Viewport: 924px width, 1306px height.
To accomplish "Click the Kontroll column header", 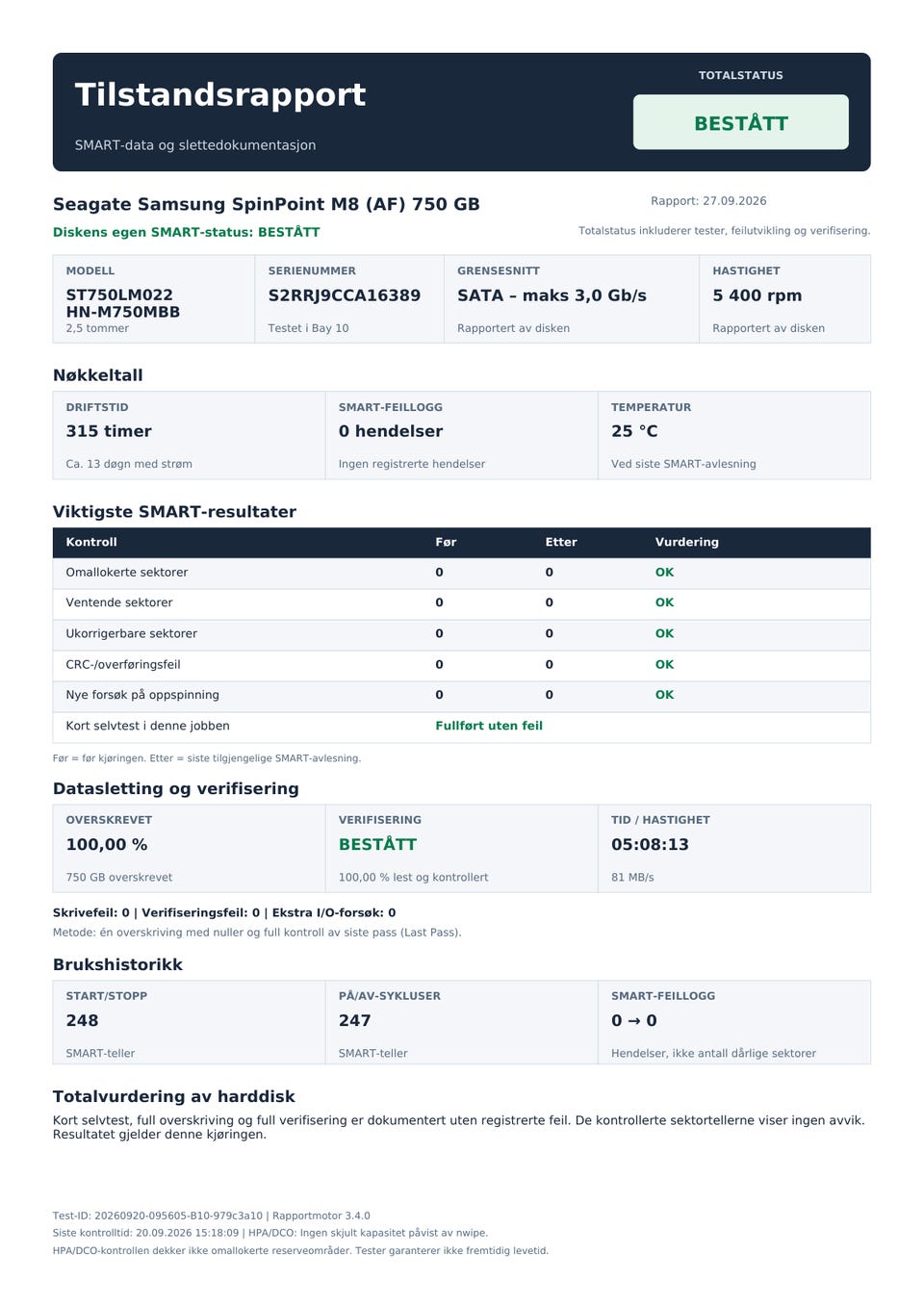I will point(91,542).
